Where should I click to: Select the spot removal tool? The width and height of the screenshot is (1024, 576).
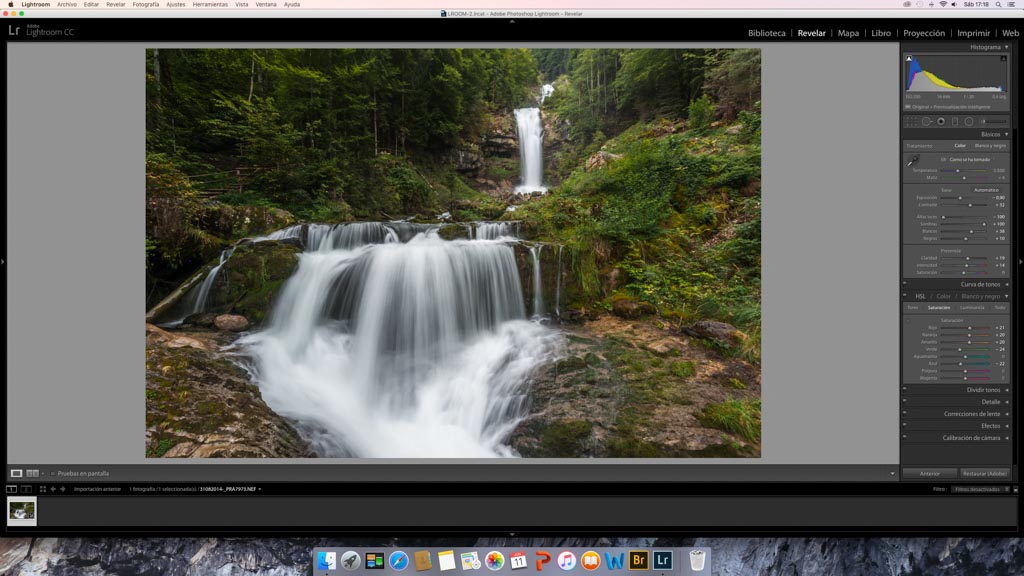pyautogui.click(x=926, y=122)
